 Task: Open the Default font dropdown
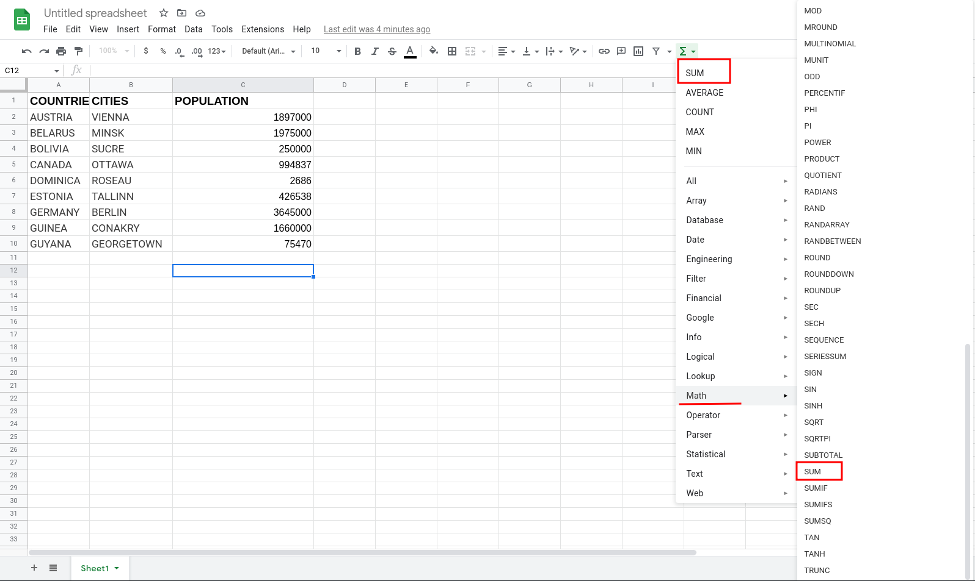269,51
